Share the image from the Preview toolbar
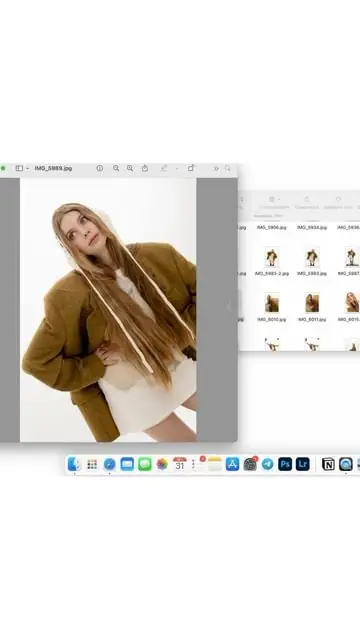The image size is (360, 640). click(x=145, y=168)
